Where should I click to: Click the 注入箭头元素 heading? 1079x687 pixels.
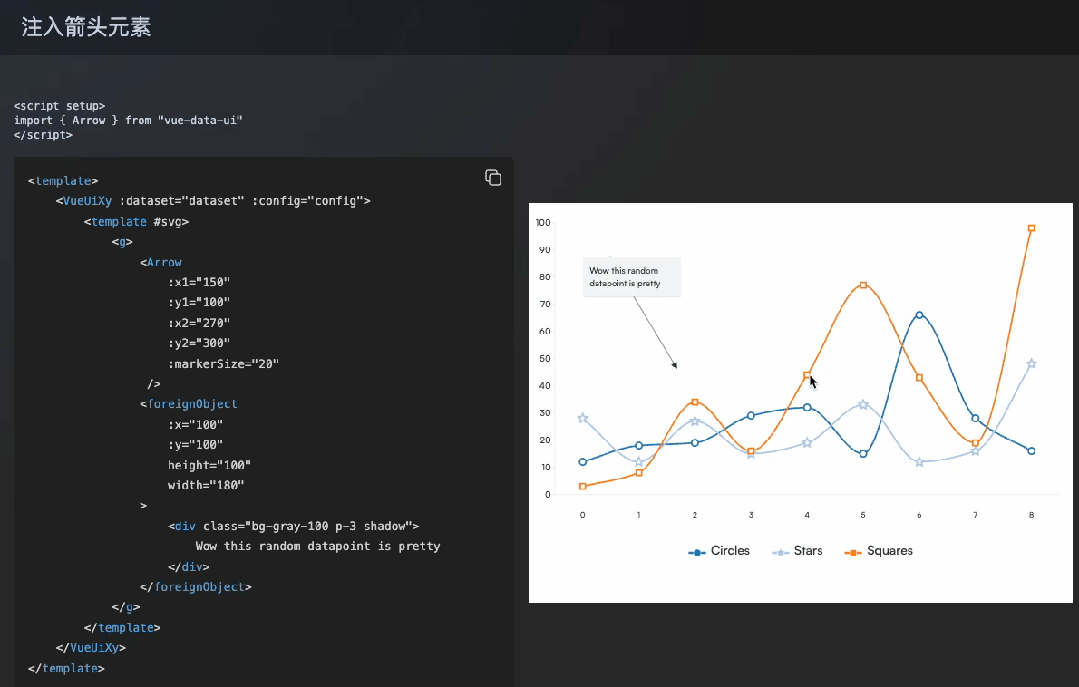pos(86,27)
